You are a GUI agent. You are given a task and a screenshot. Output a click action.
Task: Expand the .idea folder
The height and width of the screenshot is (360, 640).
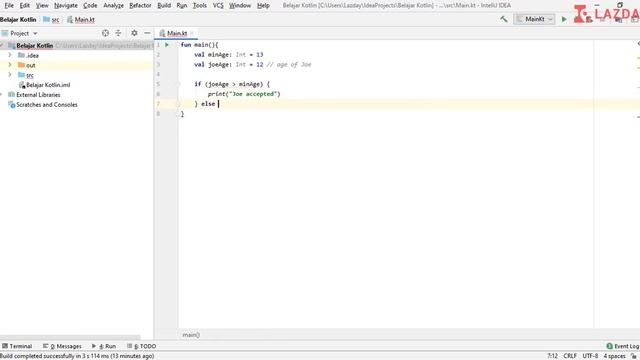(x=10, y=55)
